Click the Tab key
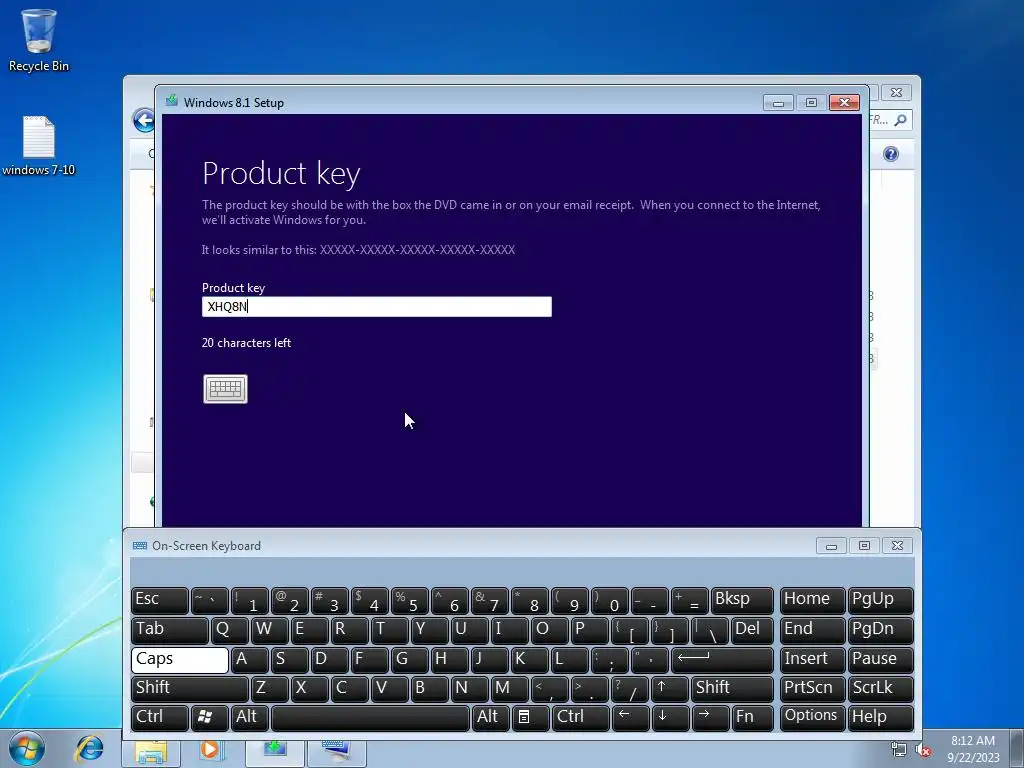1024x768 pixels. pos(170,630)
